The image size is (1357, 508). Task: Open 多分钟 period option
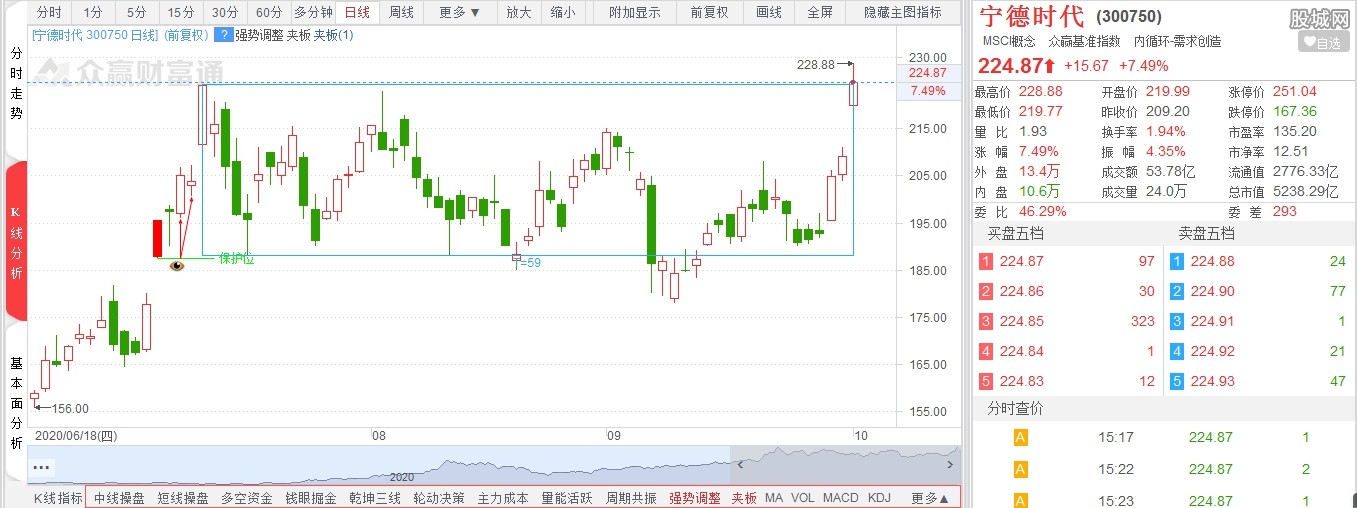click(x=313, y=12)
